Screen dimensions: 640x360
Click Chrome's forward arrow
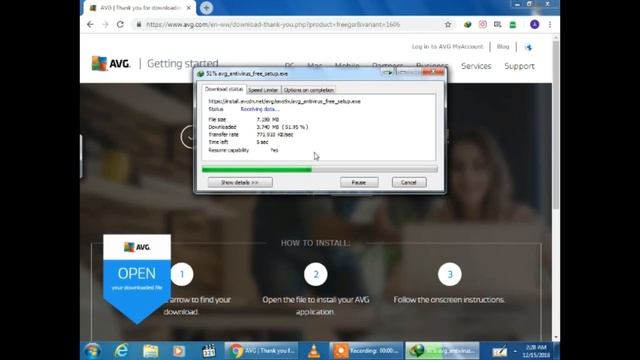click(105, 24)
